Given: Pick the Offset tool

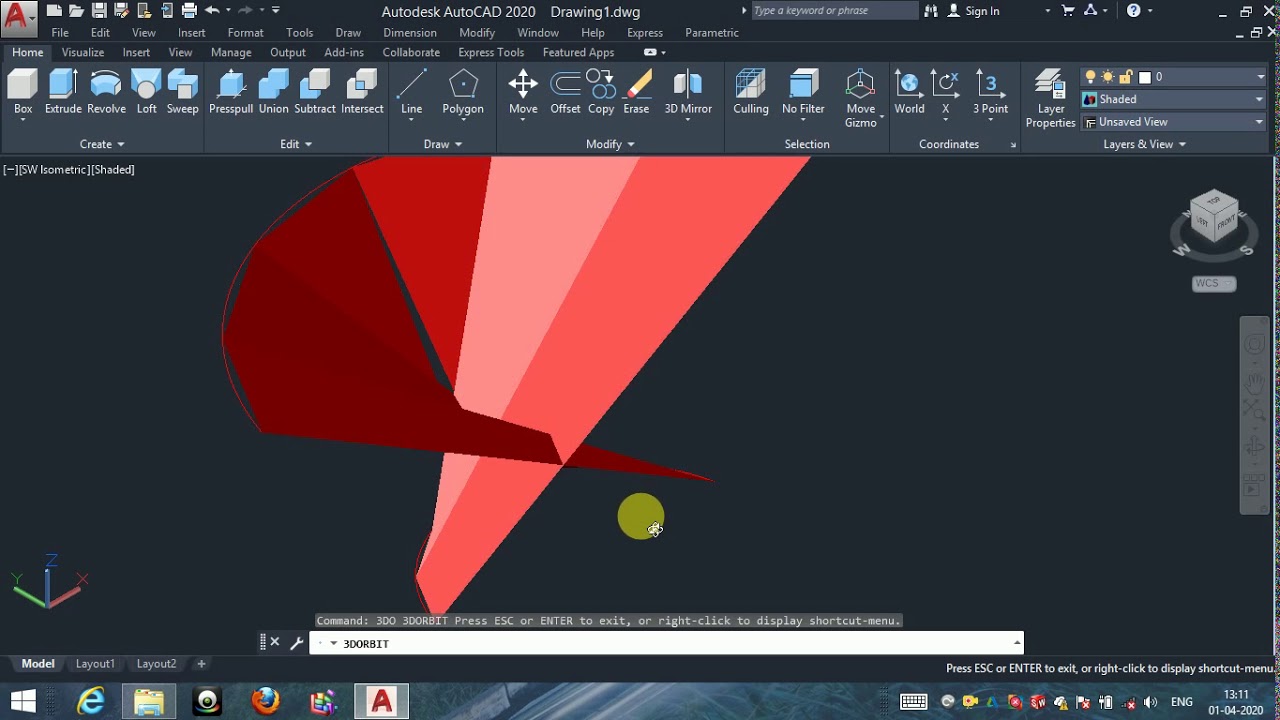Looking at the screenshot, I should pos(565,92).
